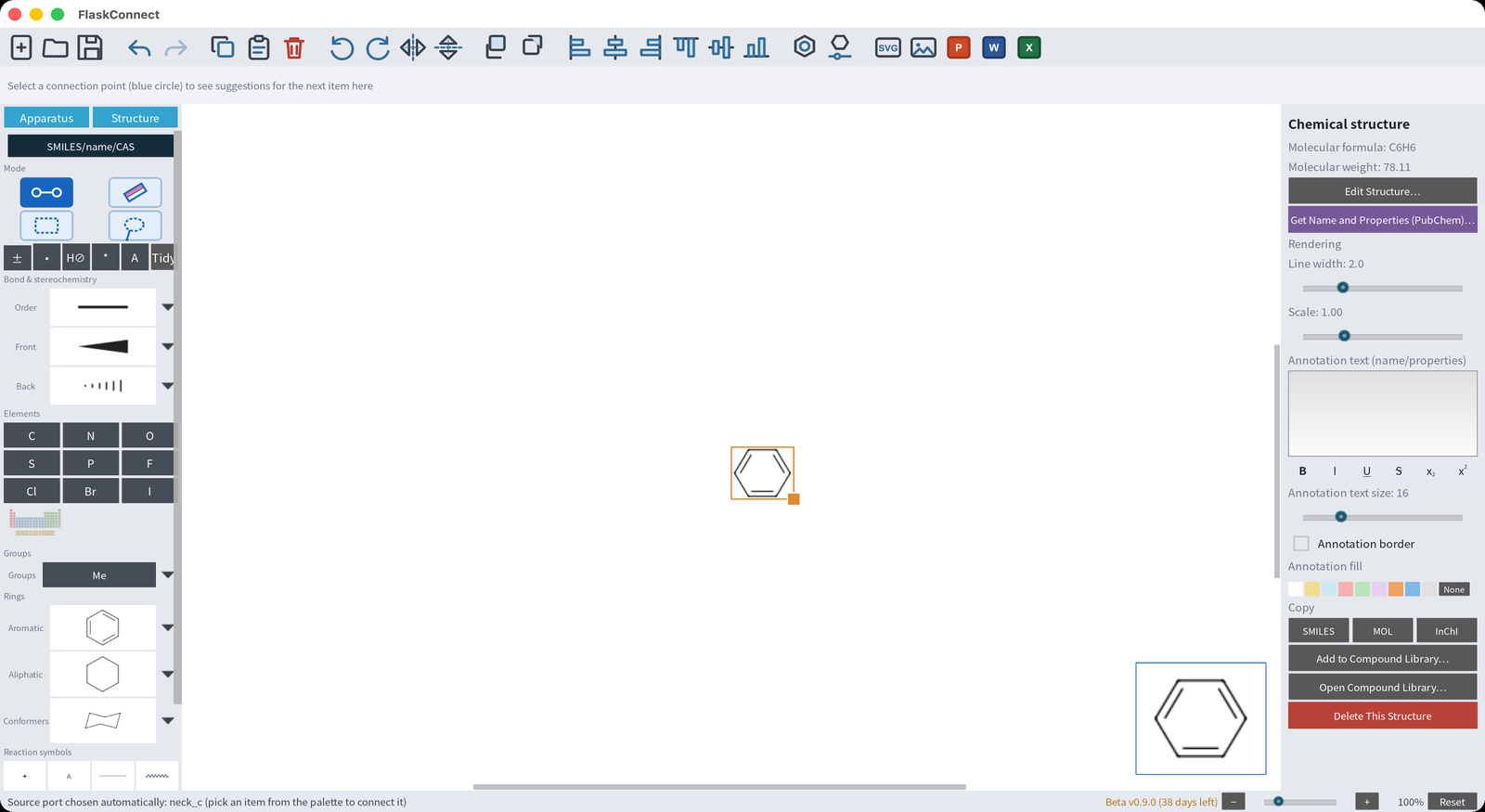Switch to the Apparatus tab
This screenshot has height=812, width=1485.
[46, 118]
